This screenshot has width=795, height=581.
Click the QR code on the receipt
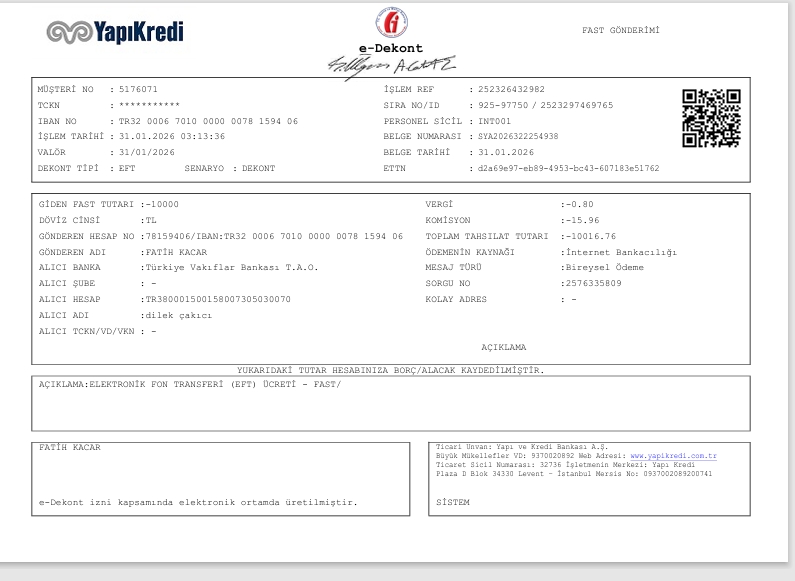(x=711, y=118)
